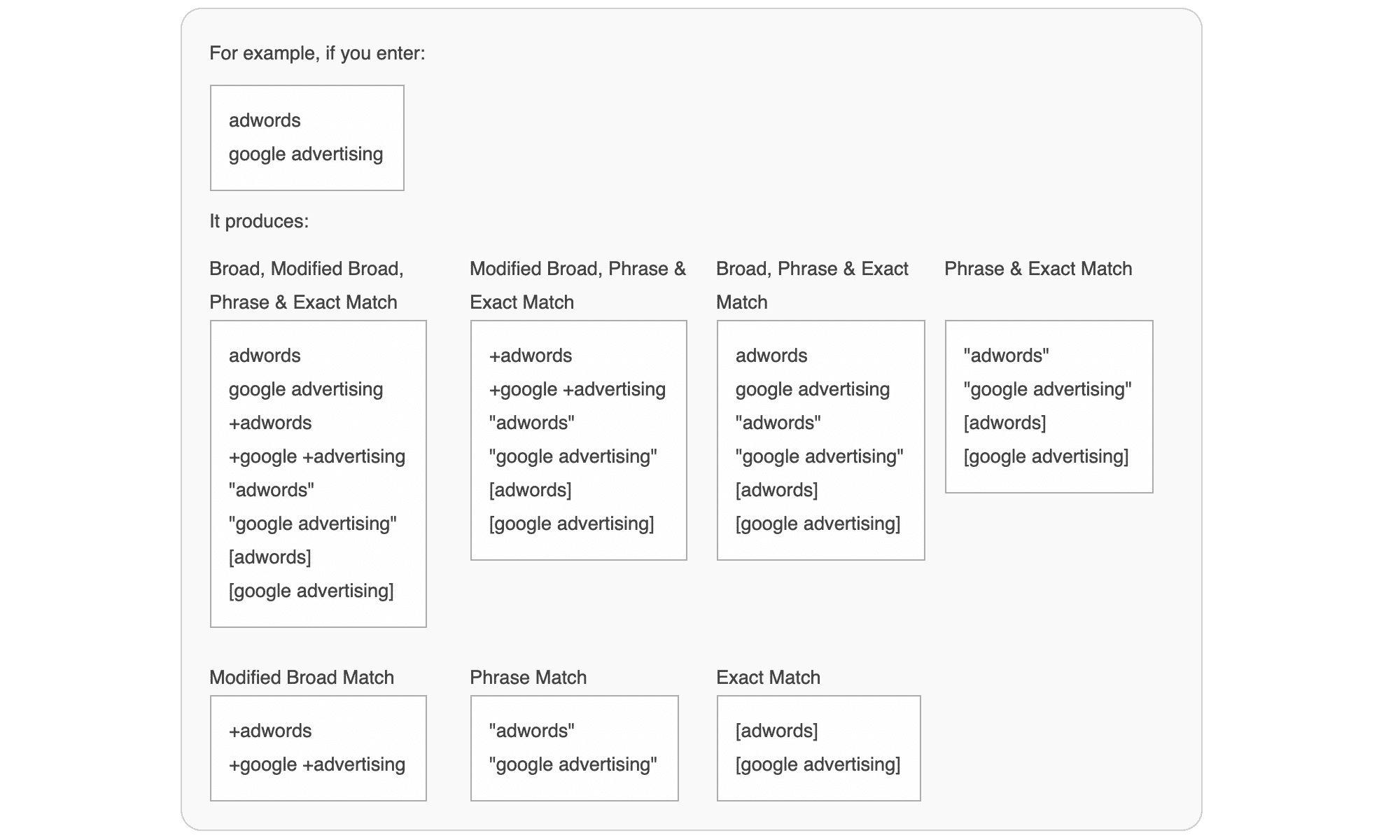Select the standalone "Exact Match" heading
This screenshot has height=840, width=1400.
pyautogui.click(x=768, y=678)
